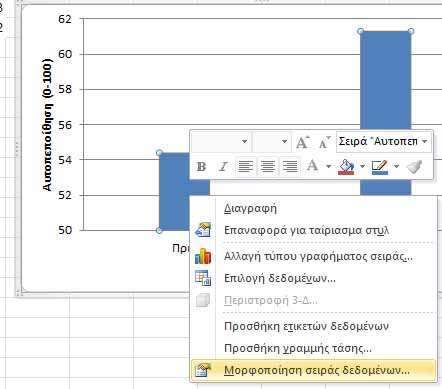Click the category axis label Πρι
The height and width of the screenshot is (389, 442).
coord(181,248)
